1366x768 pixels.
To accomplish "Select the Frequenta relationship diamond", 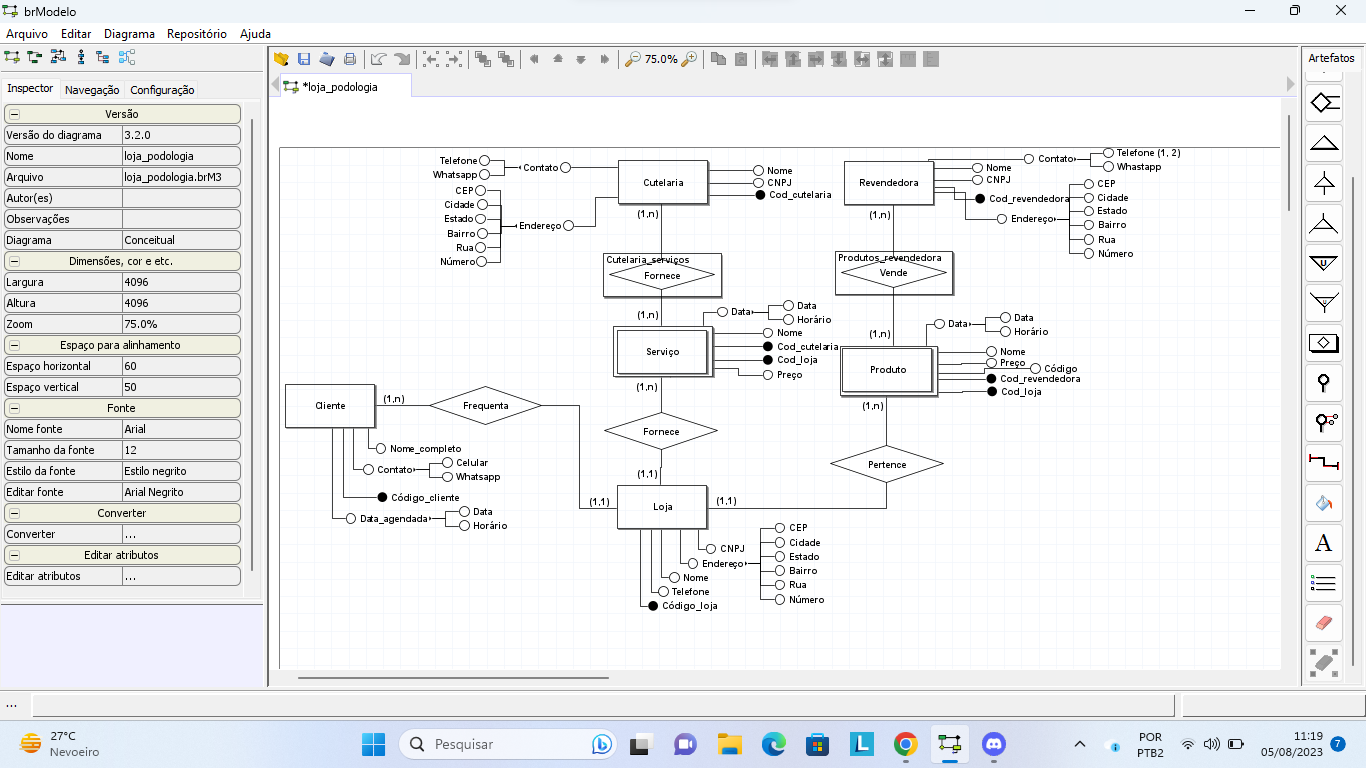I will 486,405.
